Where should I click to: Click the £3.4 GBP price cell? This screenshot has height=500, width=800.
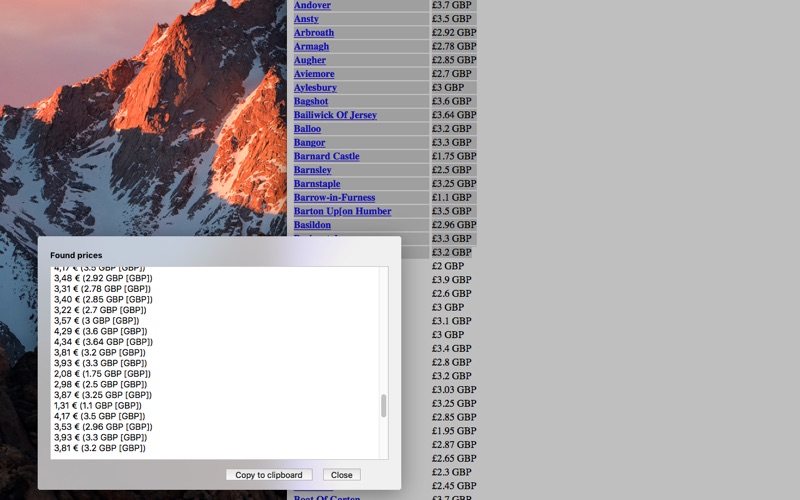[452, 349]
